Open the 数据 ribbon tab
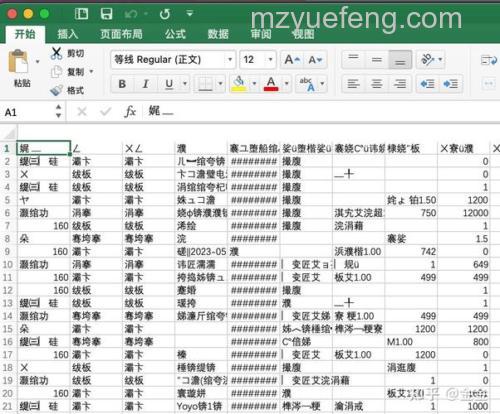This screenshot has width=500, height=414. pyautogui.click(x=218, y=34)
